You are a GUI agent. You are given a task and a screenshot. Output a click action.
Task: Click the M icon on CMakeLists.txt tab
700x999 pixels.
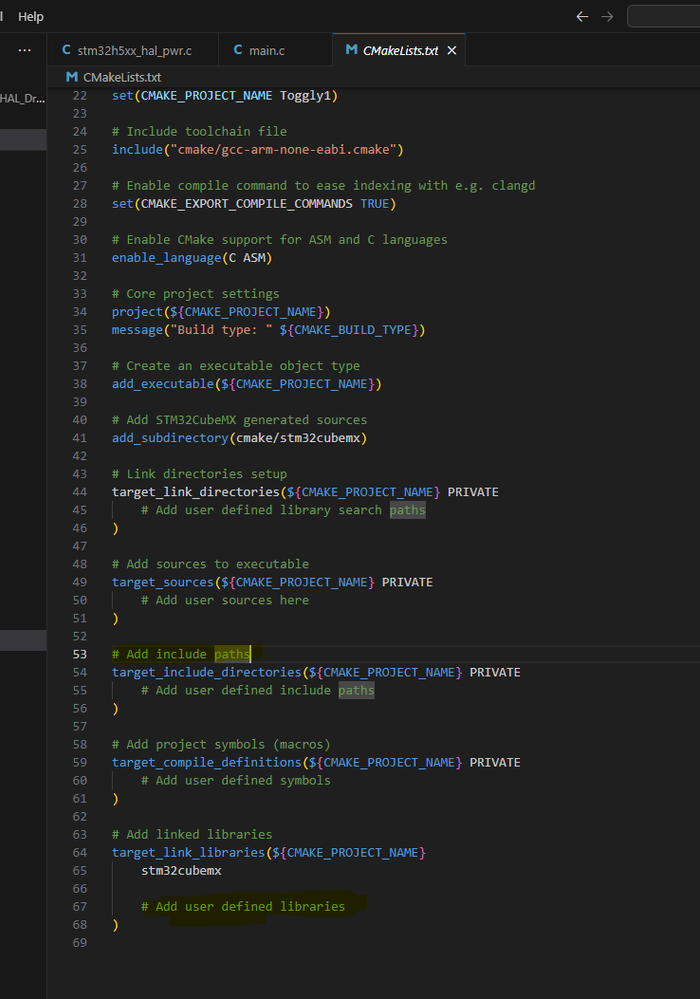click(351, 50)
